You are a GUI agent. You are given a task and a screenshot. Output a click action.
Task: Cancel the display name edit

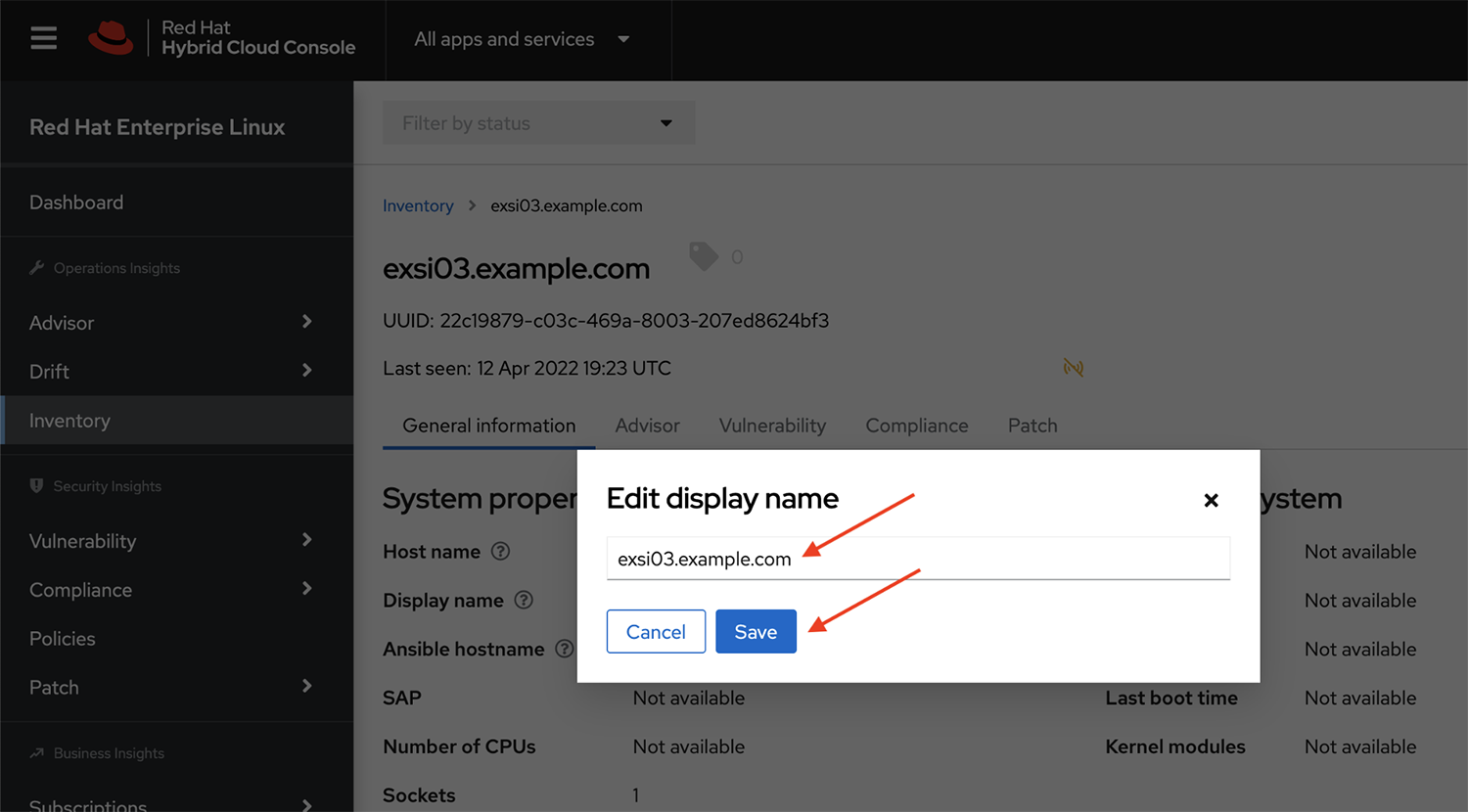click(656, 632)
